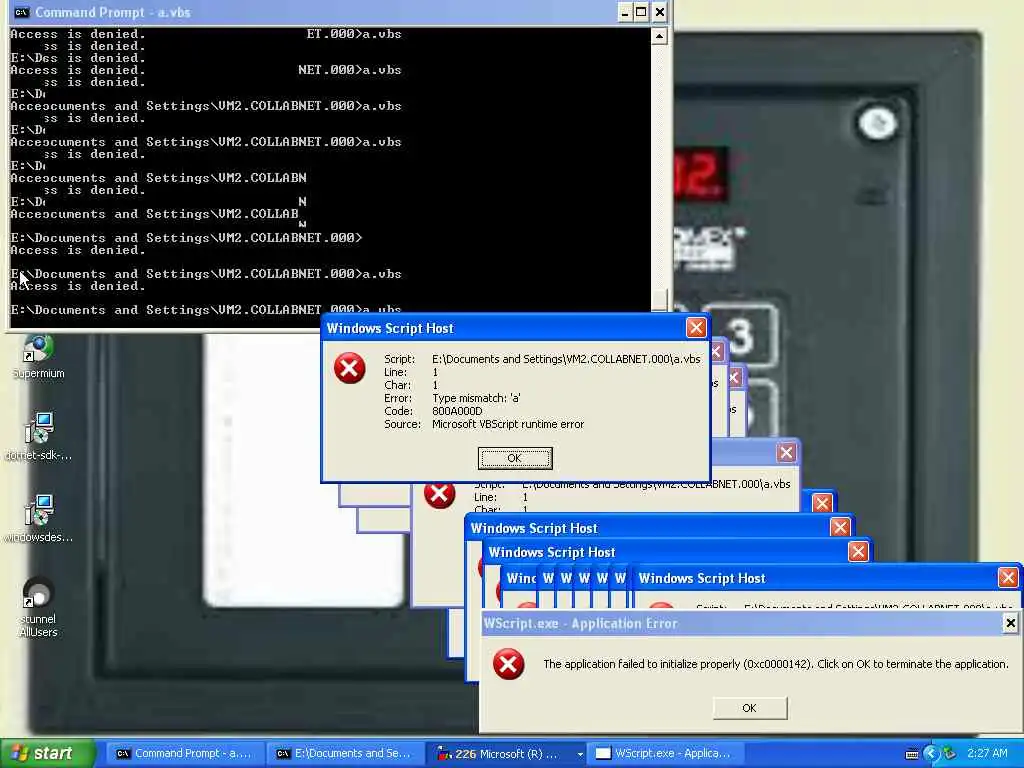1024x768 pixels.
Task: Click the 'Type mismatch: 'a'' error text
Action: [476, 398]
